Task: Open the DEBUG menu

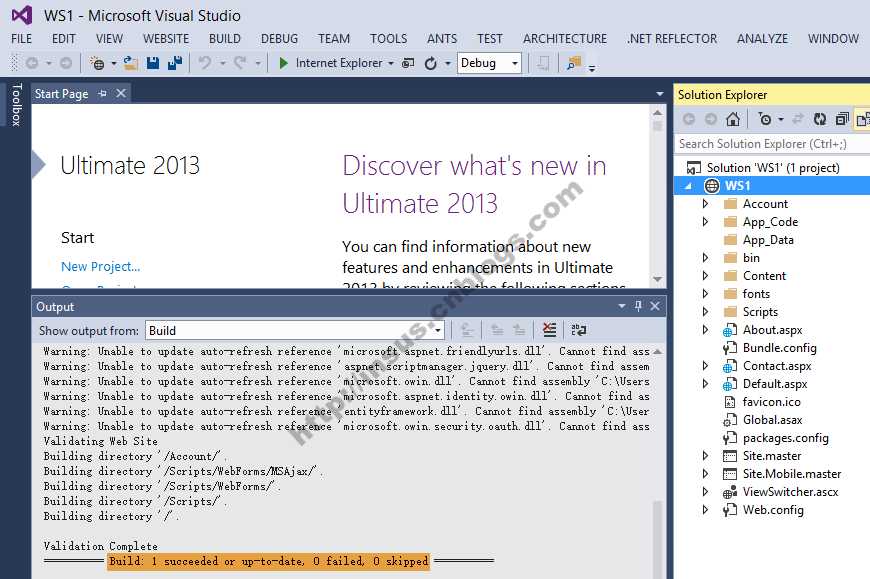Action: pyautogui.click(x=280, y=39)
